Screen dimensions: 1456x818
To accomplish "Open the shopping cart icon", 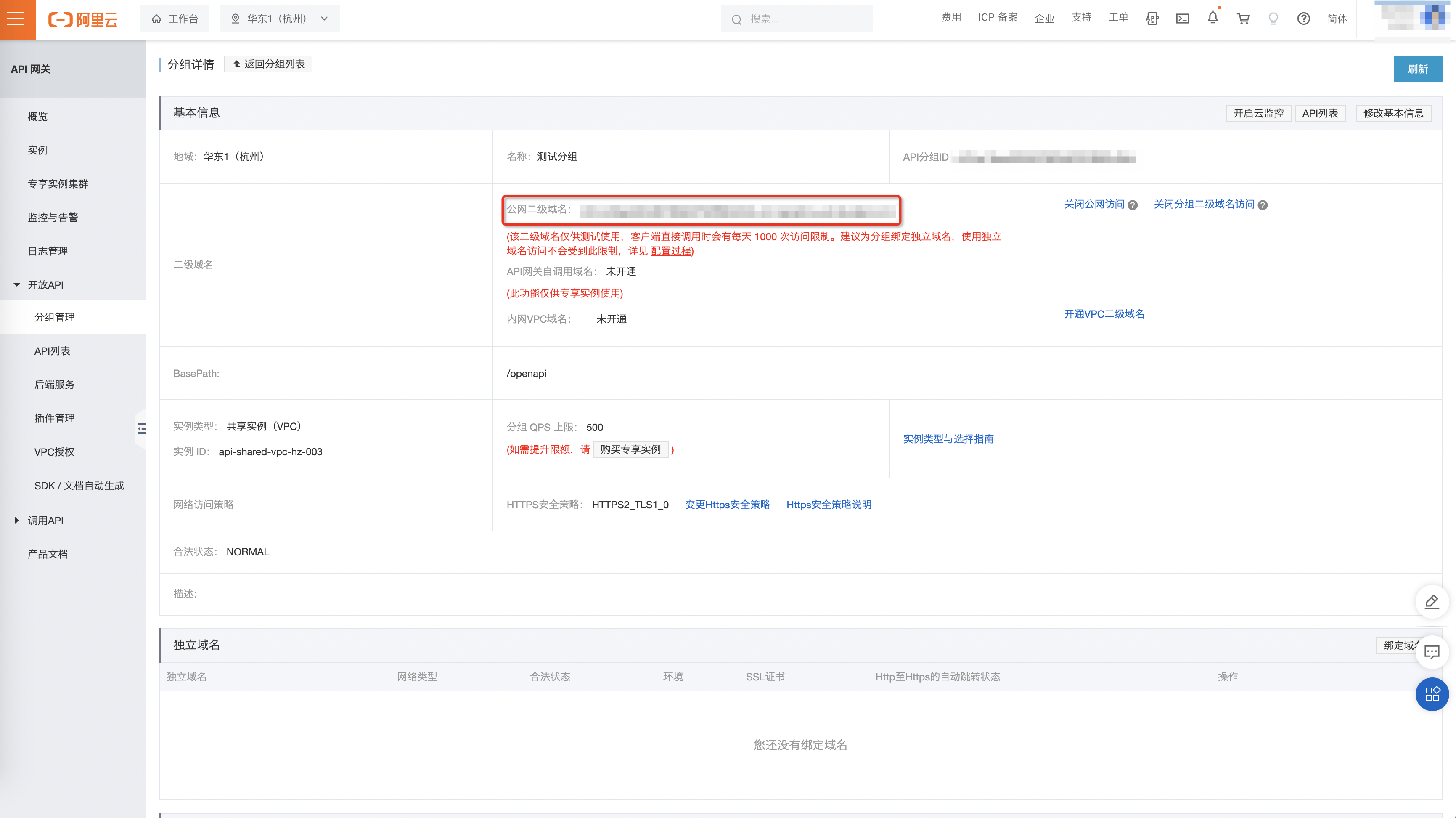I will coord(1243,19).
